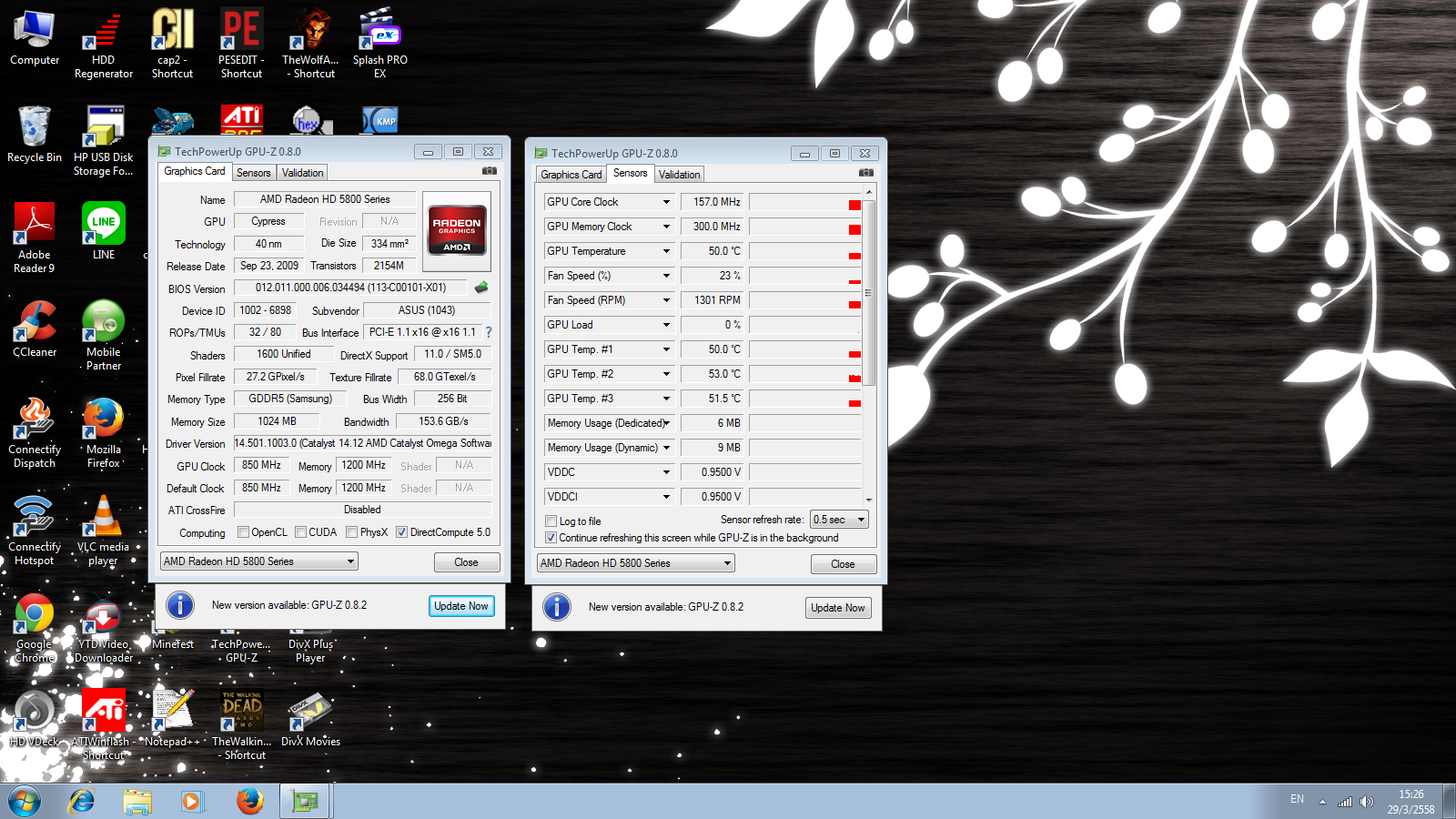Expand the GPU Temperature sensor dropdown
This screenshot has width=1456, height=819.
[666, 251]
